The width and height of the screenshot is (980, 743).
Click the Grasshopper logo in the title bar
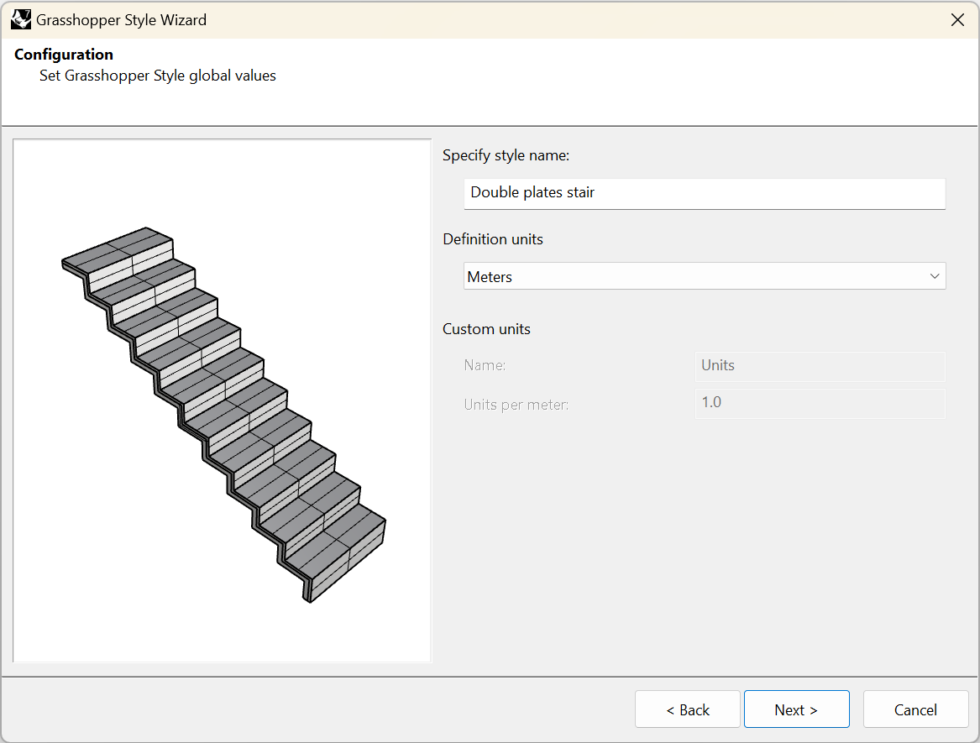pos(20,19)
